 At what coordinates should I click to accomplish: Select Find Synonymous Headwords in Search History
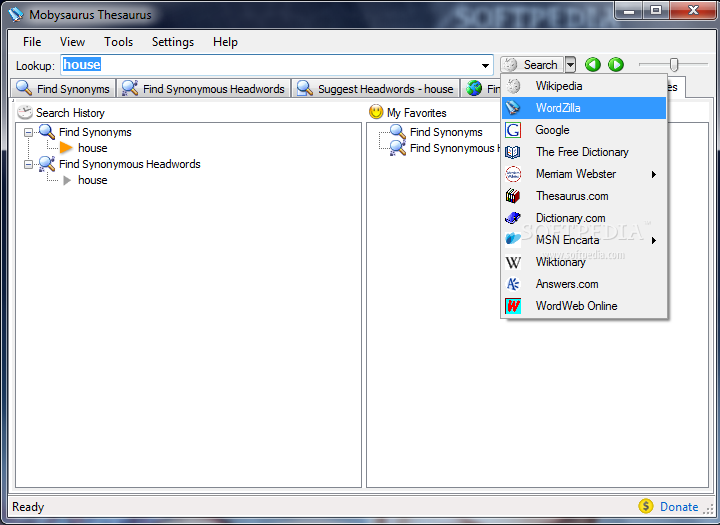point(129,164)
